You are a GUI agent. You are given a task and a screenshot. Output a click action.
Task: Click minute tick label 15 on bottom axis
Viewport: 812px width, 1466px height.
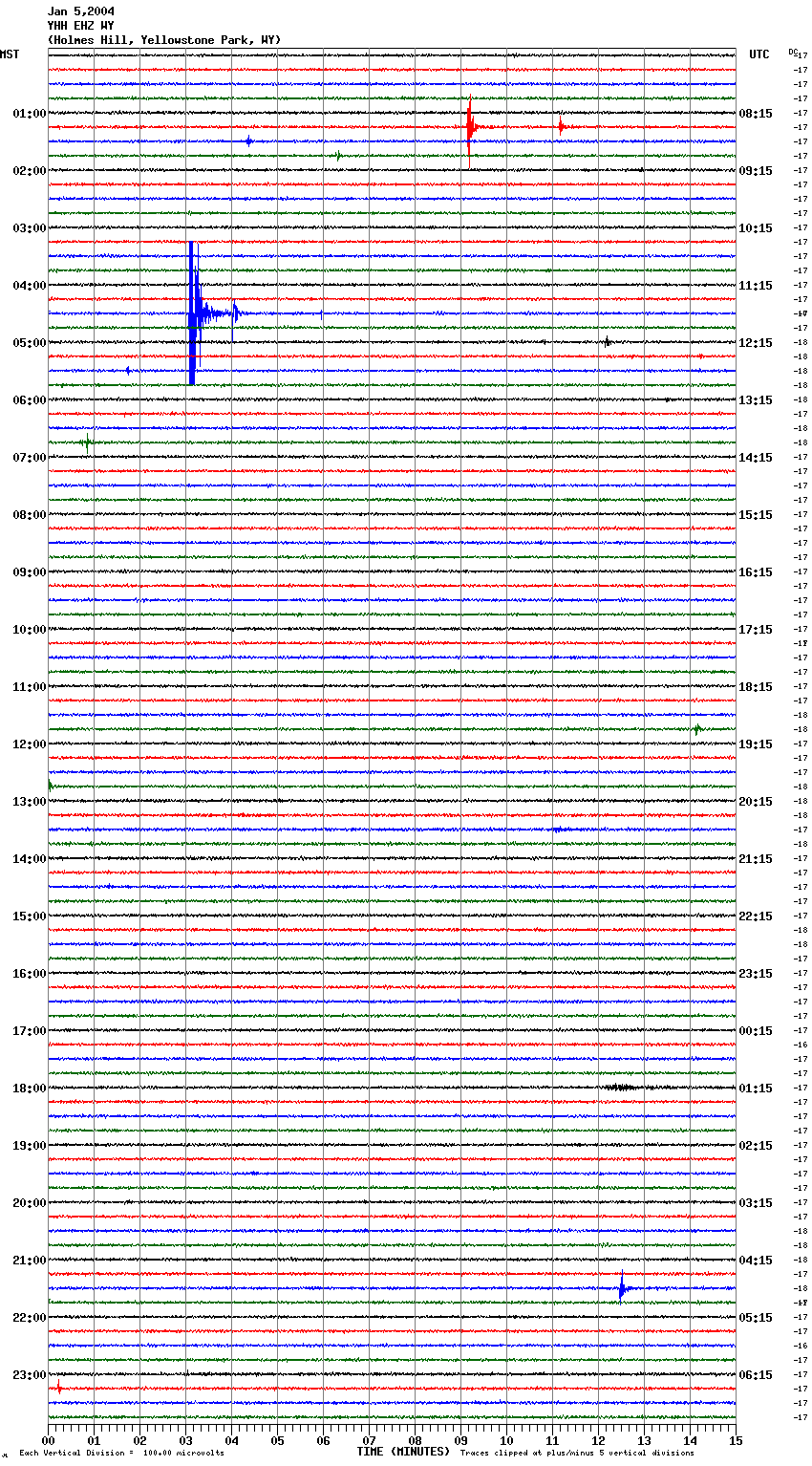[736, 1440]
